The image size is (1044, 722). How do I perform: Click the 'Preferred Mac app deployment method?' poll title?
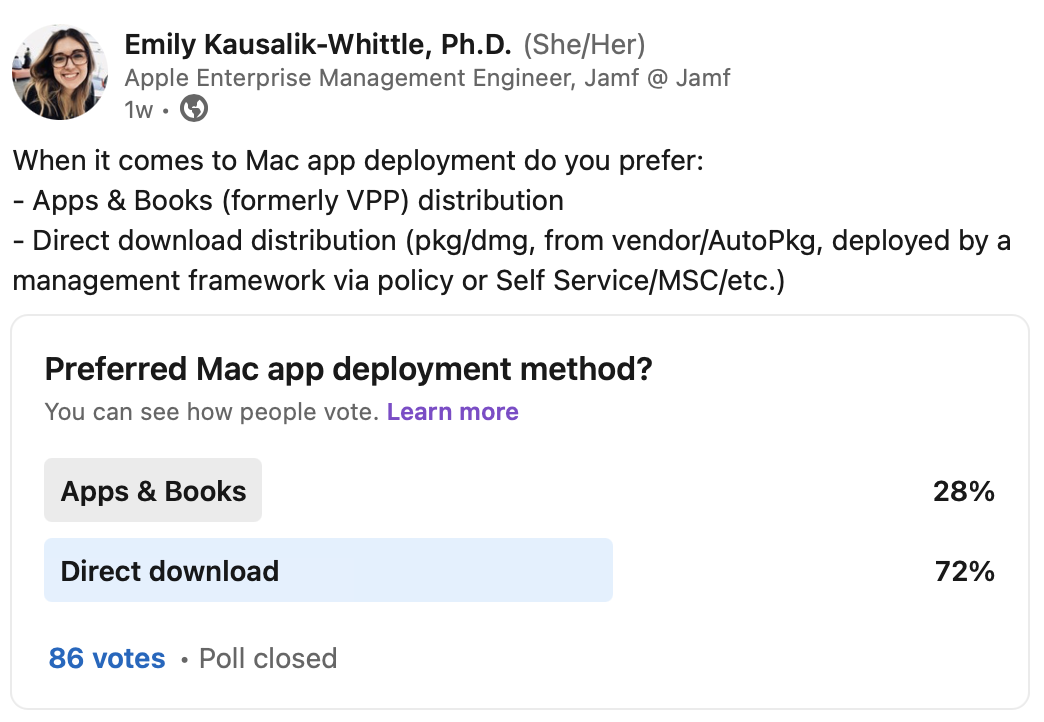tap(349, 369)
